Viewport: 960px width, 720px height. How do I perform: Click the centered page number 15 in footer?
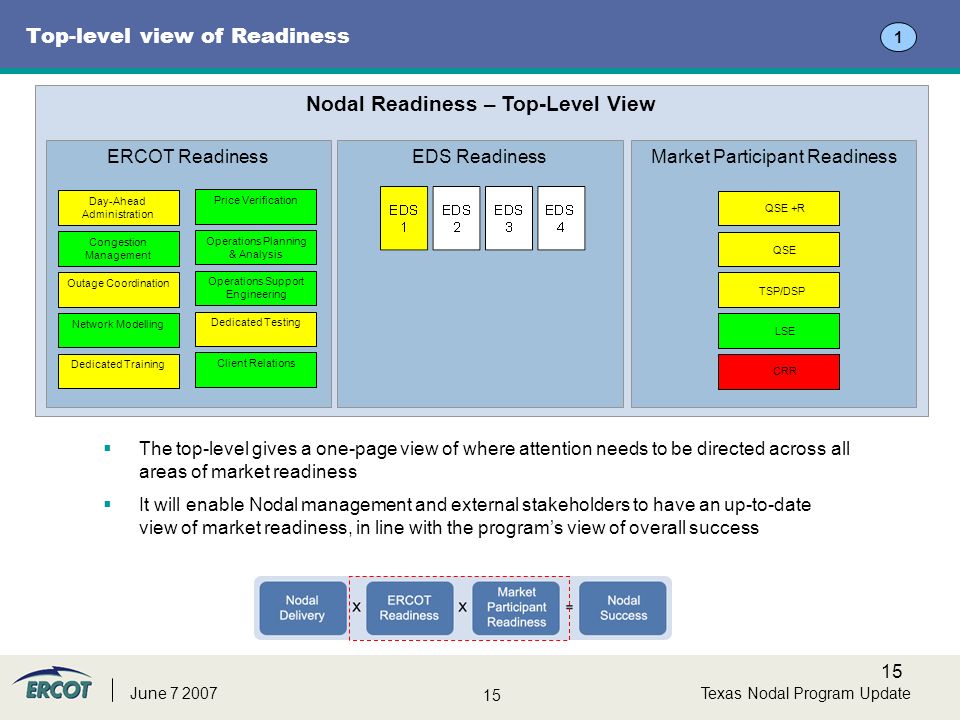(x=492, y=695)
